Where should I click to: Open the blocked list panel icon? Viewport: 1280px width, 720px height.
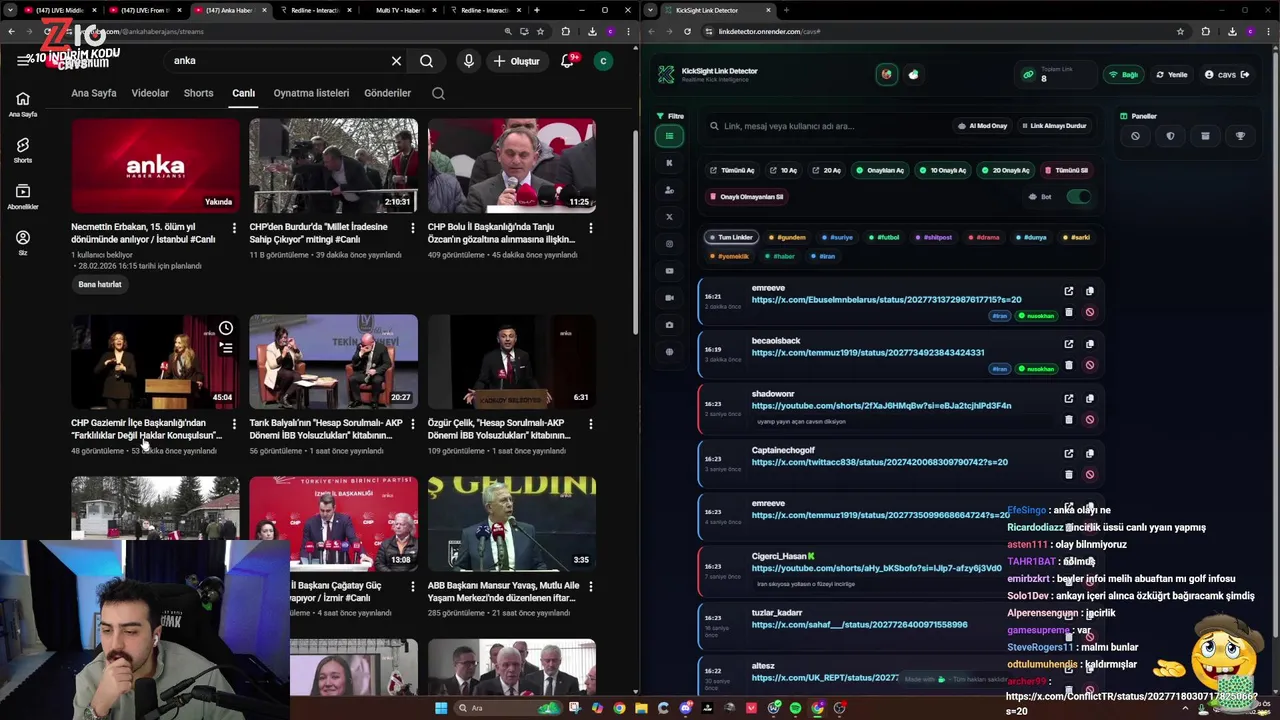click(x=1135, y=136)
